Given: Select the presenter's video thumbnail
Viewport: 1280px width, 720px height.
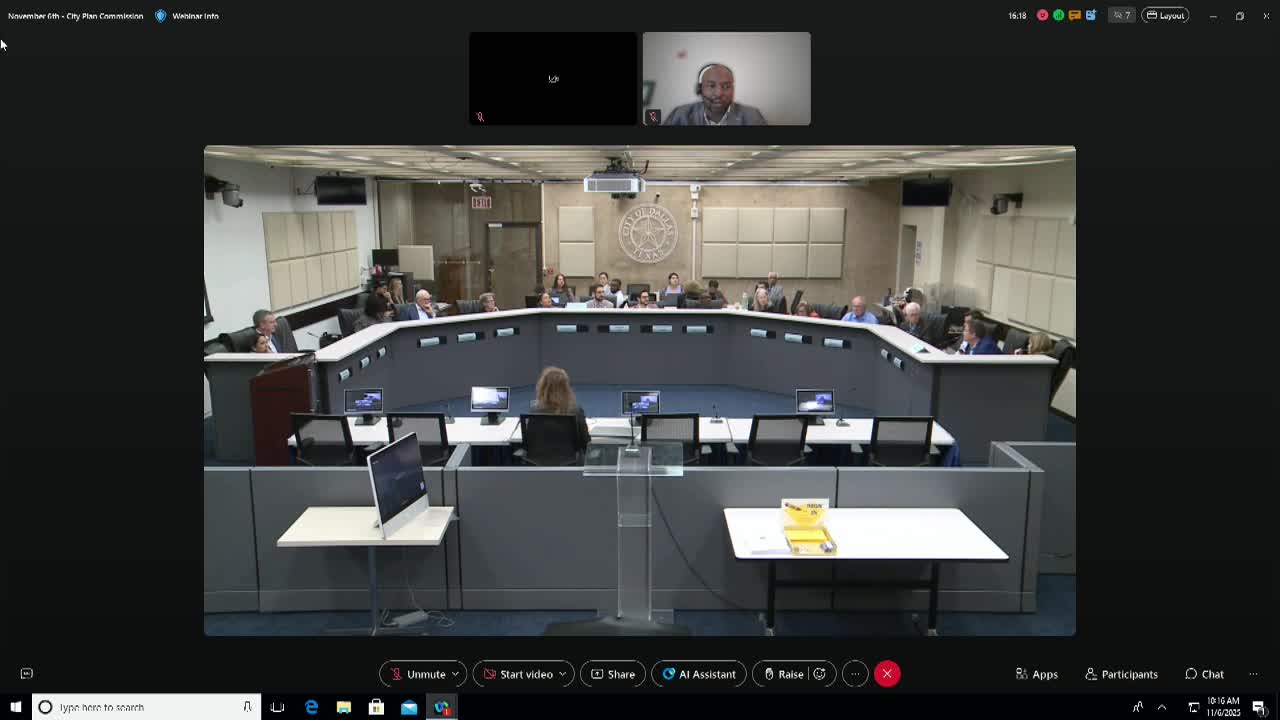Looking at the screenshot, I should tap(727, 79).
